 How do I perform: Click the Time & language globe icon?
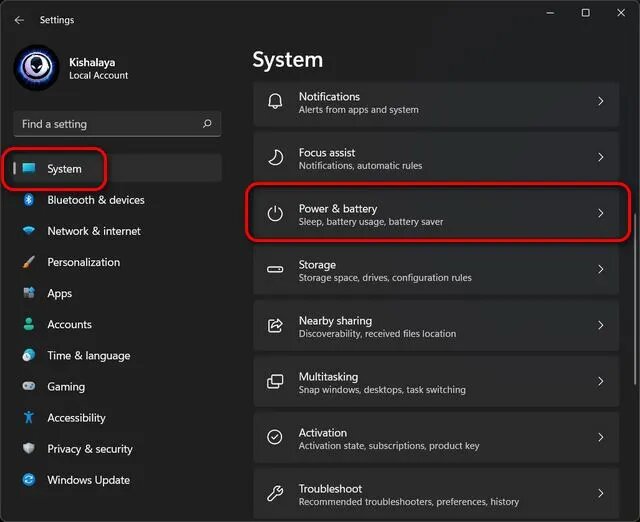pyautogui.click(x=29, y=355)
